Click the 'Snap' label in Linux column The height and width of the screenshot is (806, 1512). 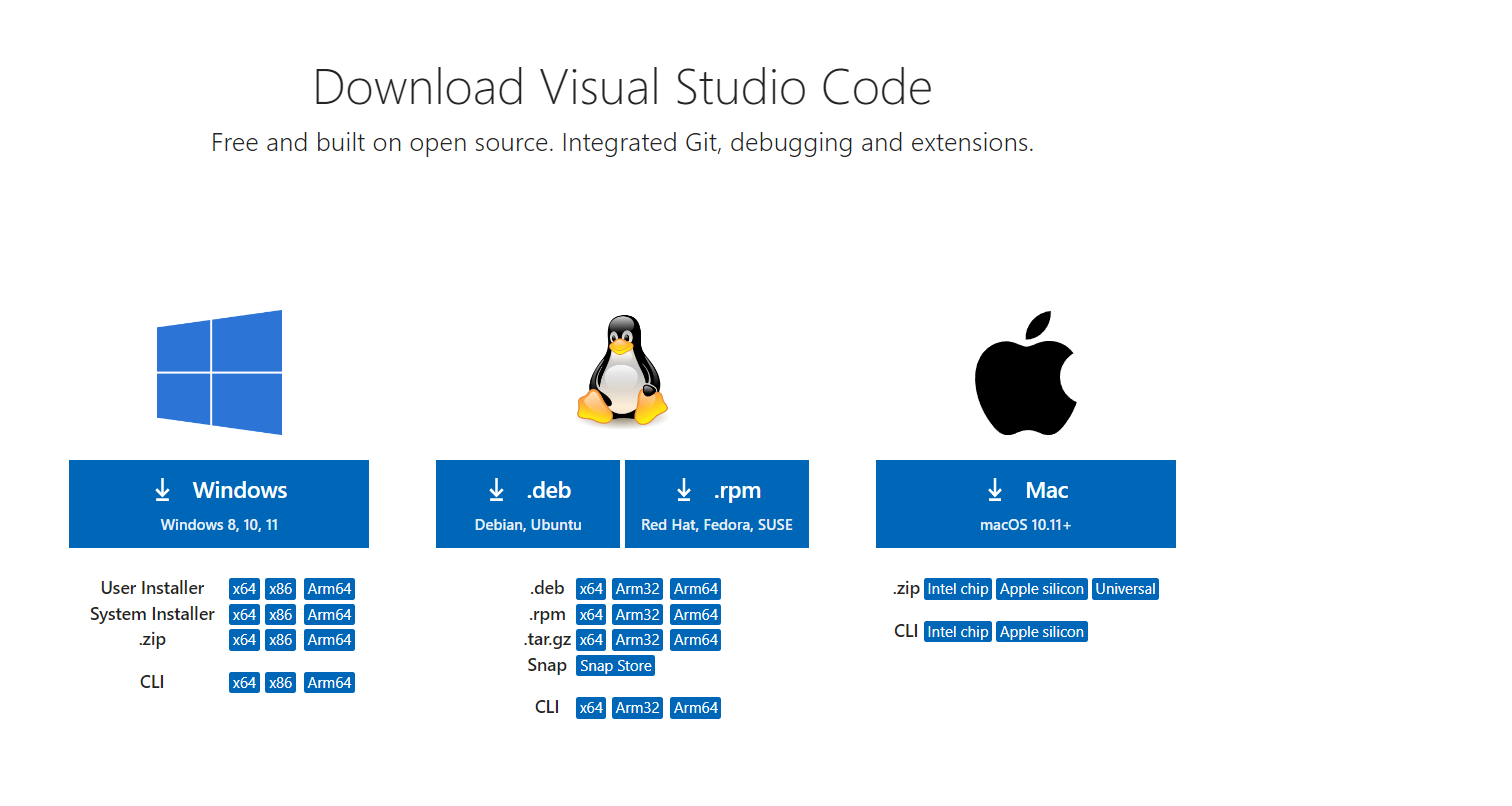547,666
